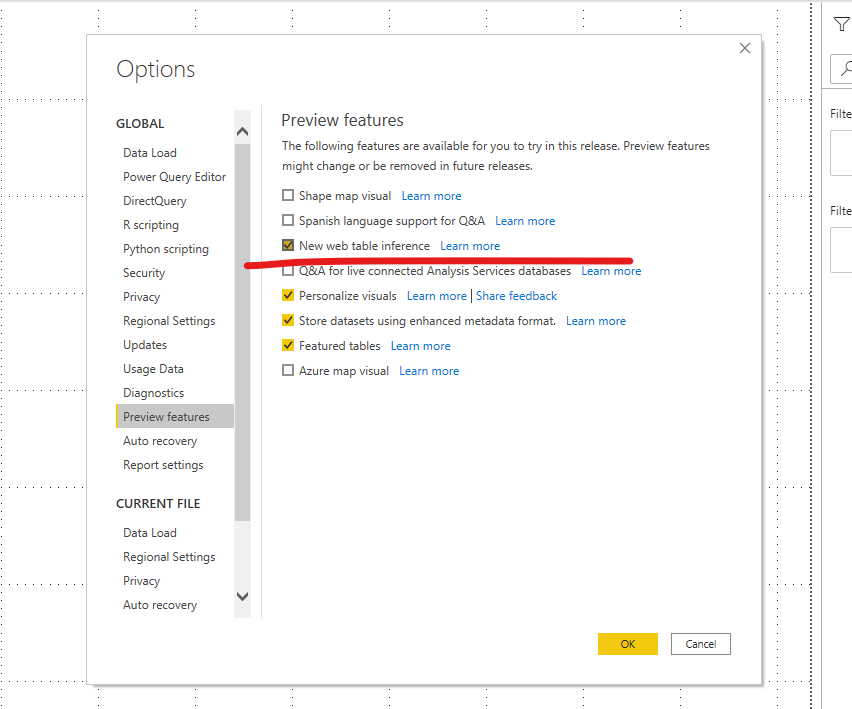The height and width of the screenshot is (709, 852).
Task: Click the search box in the Filters pane
Action: (842, 68)
